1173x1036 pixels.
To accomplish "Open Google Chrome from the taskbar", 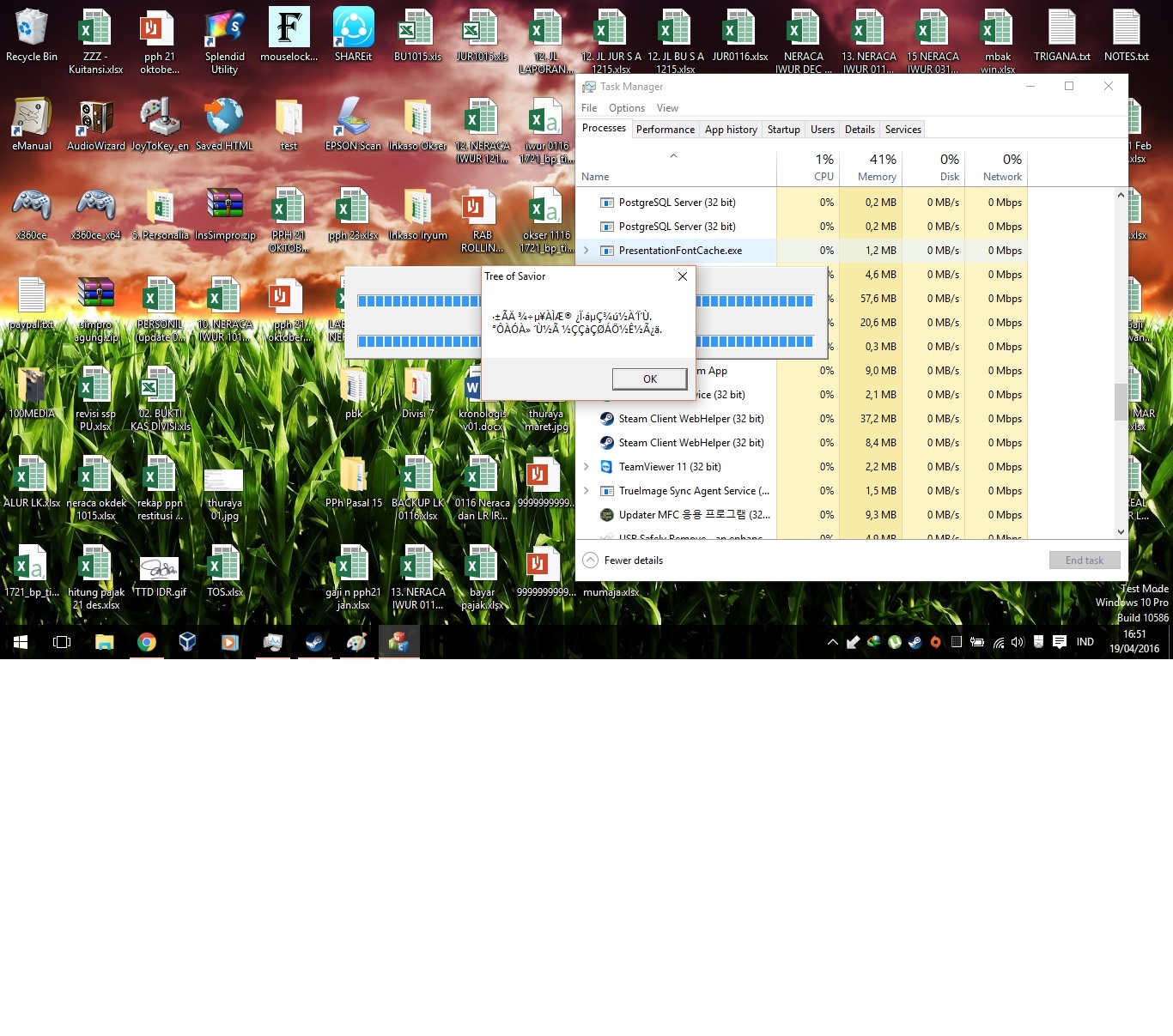I will pyautogui.click(x=146, y=642).
